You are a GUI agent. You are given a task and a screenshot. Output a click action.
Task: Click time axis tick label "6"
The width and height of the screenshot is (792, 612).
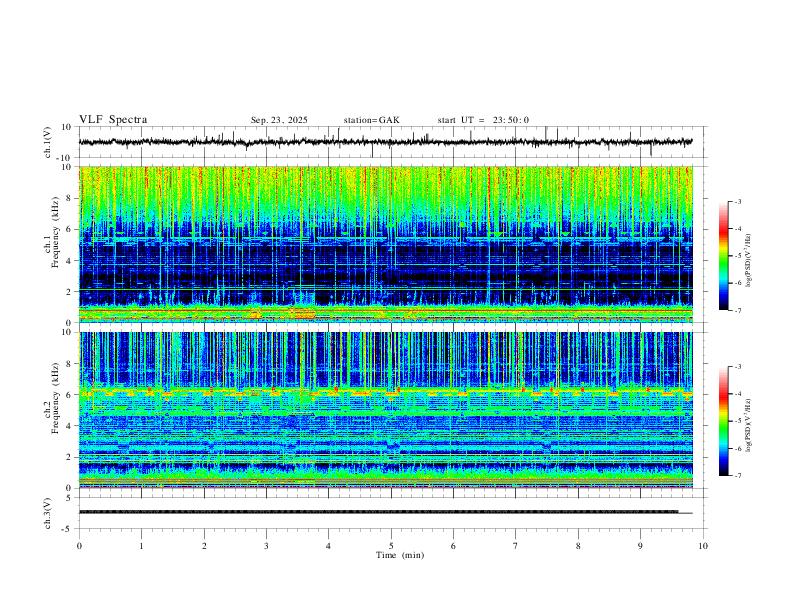point(454,546)
